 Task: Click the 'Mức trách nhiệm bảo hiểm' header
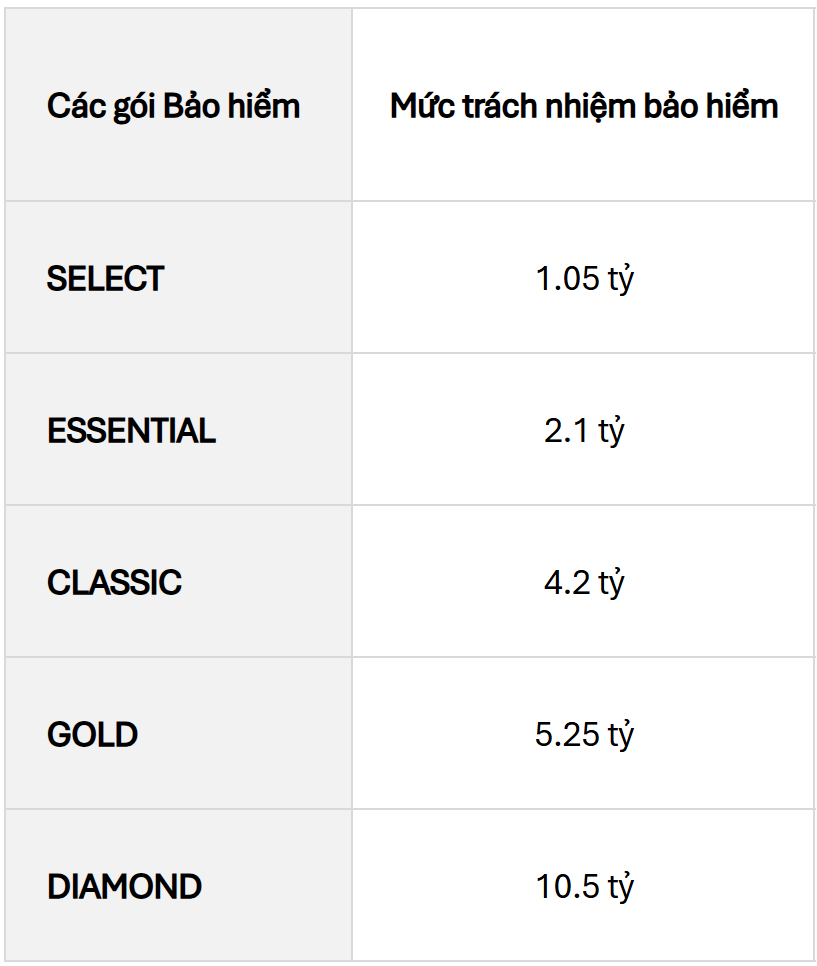584,106
